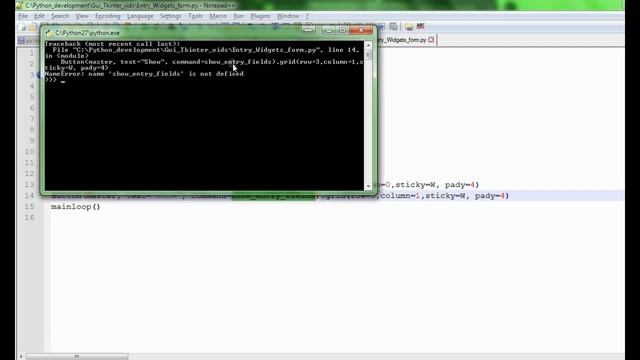Click line number 16 in the margin
640x360 pixels.
pyautogui.click(x=29, y=218)
